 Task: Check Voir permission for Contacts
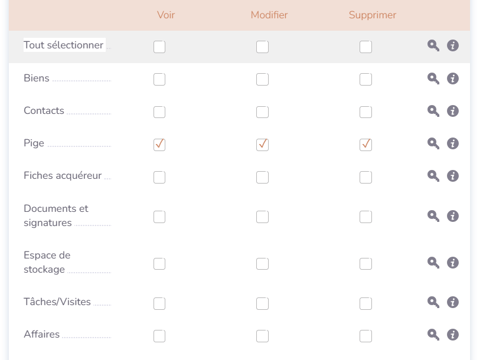coord(159,112)
